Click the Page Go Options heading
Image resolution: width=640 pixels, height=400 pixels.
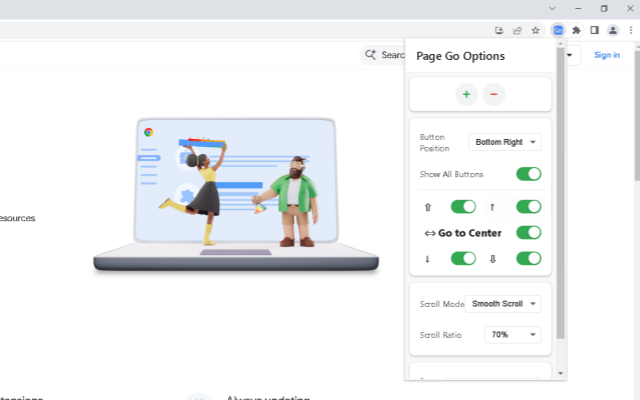[460, 56]
